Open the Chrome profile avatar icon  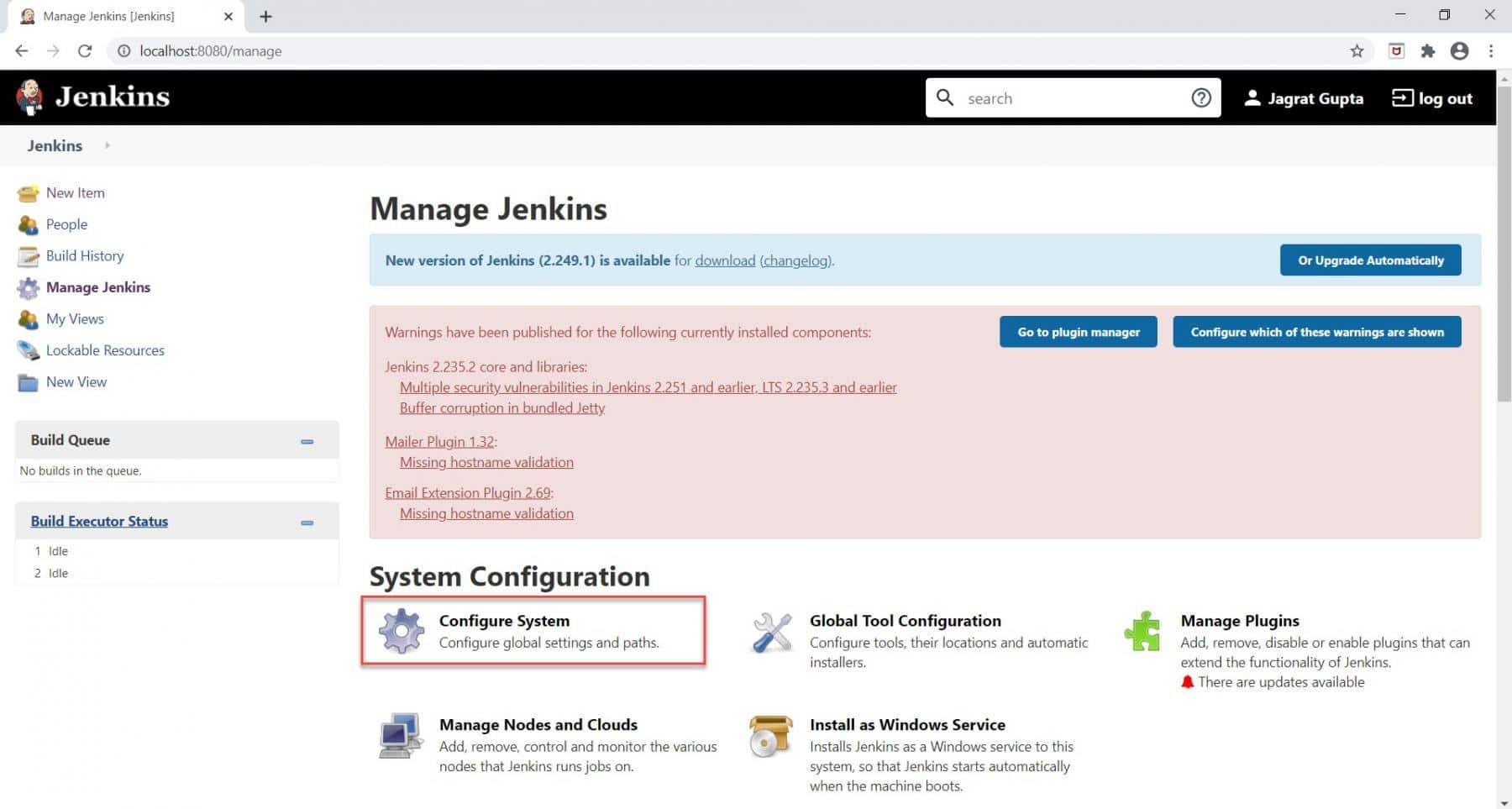(1460, 51)
